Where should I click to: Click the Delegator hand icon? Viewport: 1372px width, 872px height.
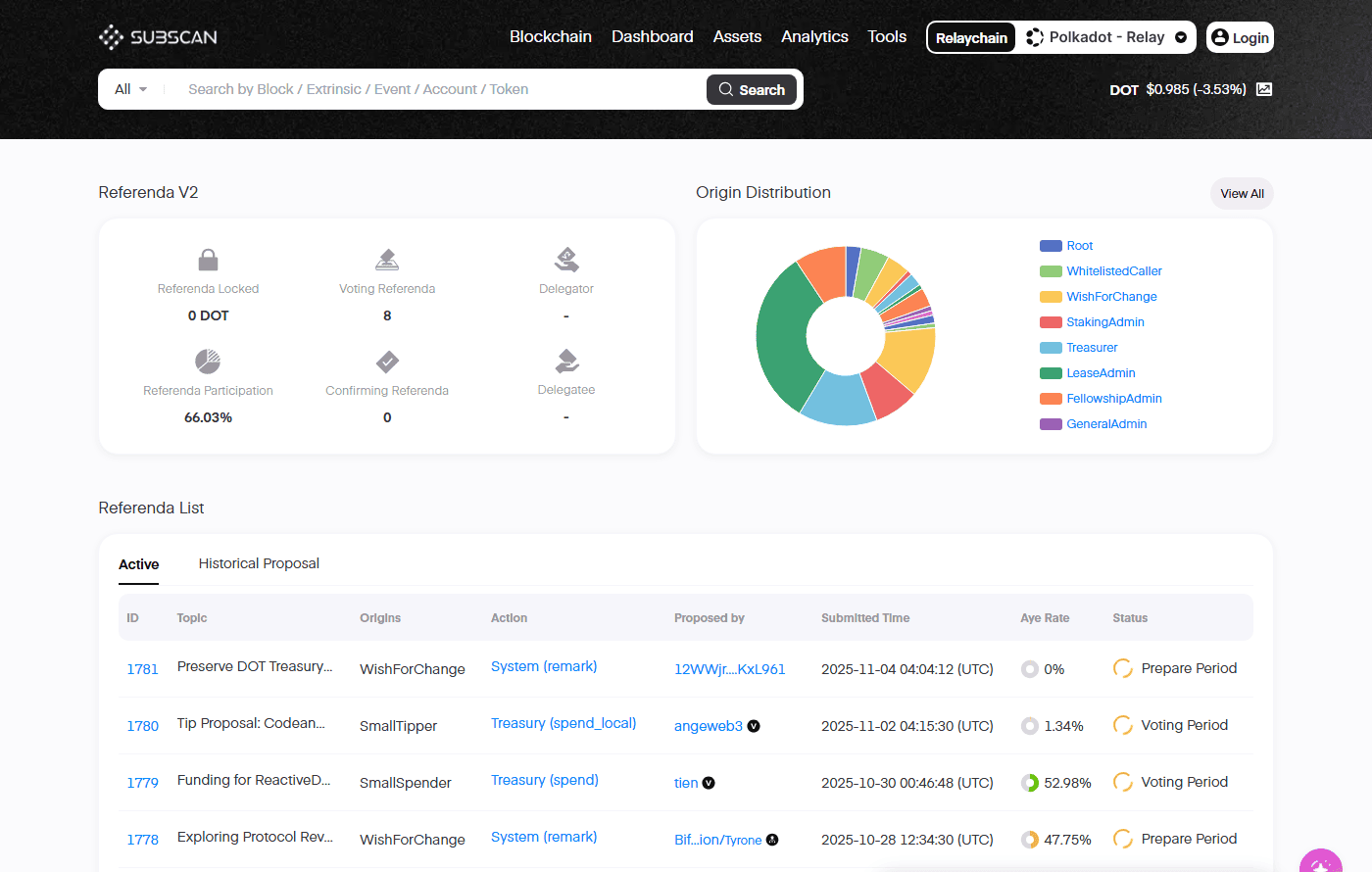(x=566, y=260)
